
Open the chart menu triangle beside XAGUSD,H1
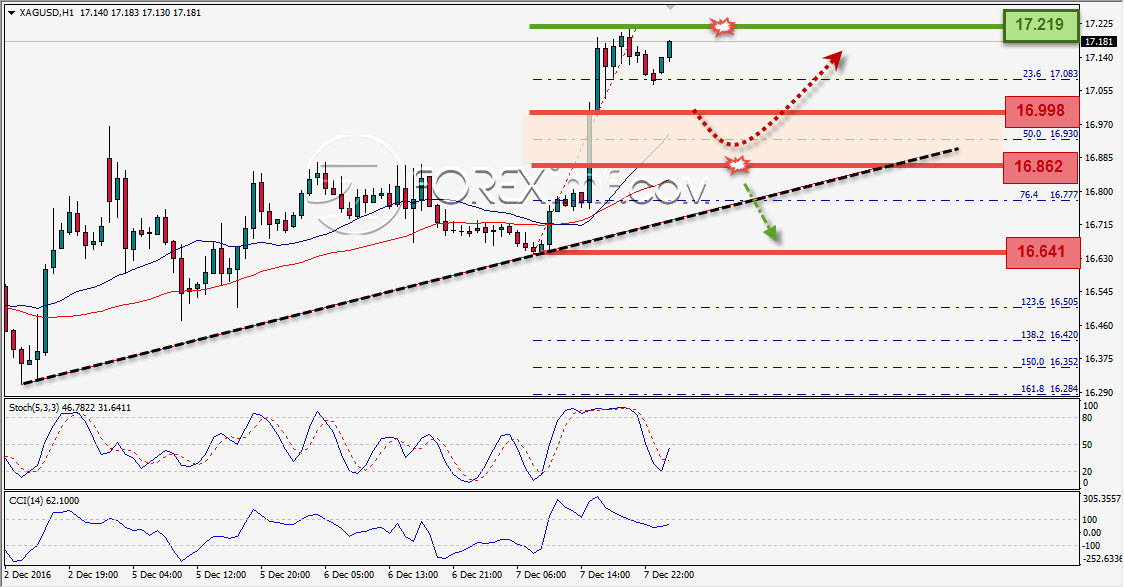point(11,13)
